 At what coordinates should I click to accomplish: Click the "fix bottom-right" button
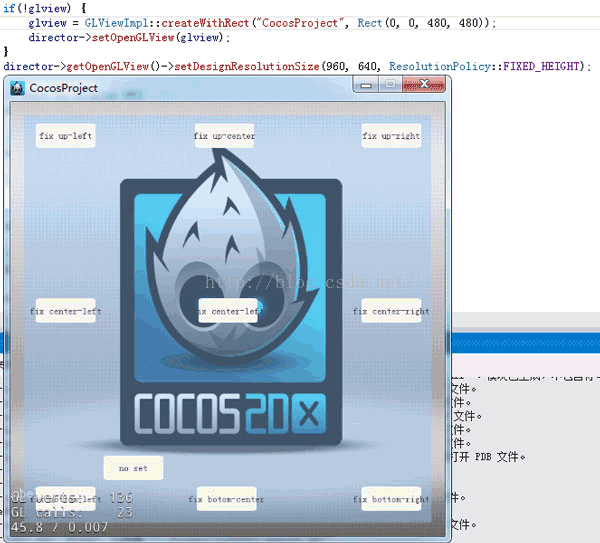(x=391, y=499)
